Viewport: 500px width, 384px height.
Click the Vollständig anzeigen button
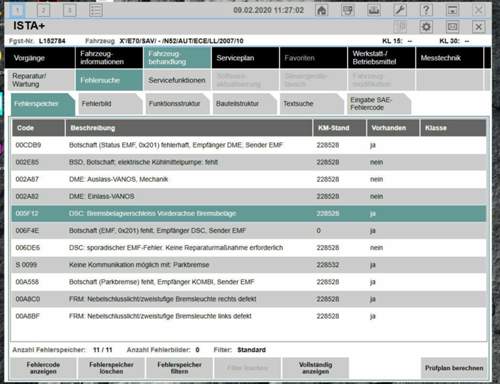tap(315, 368)
